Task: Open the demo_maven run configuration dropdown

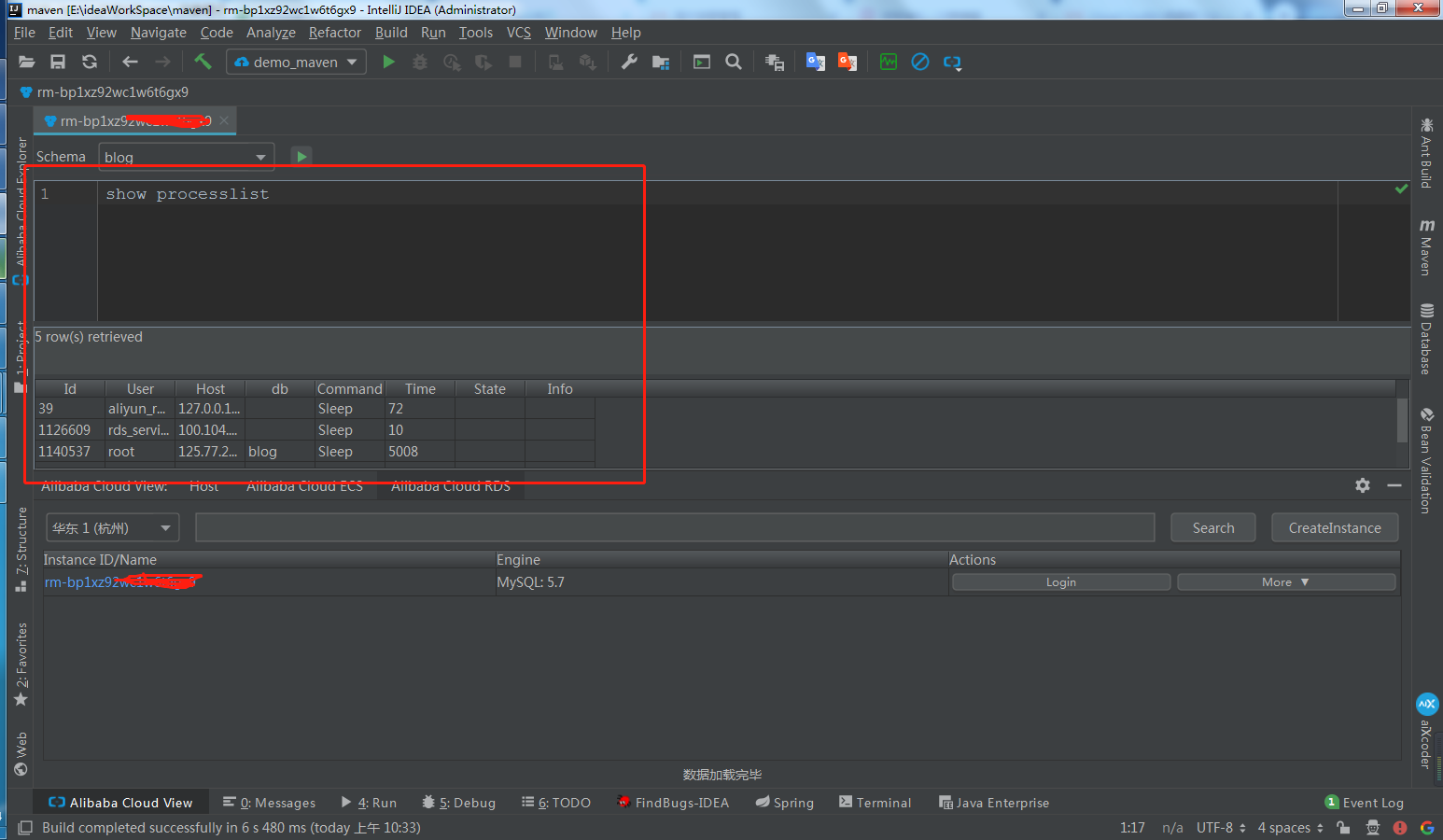Action: click(x=296, y=62)
